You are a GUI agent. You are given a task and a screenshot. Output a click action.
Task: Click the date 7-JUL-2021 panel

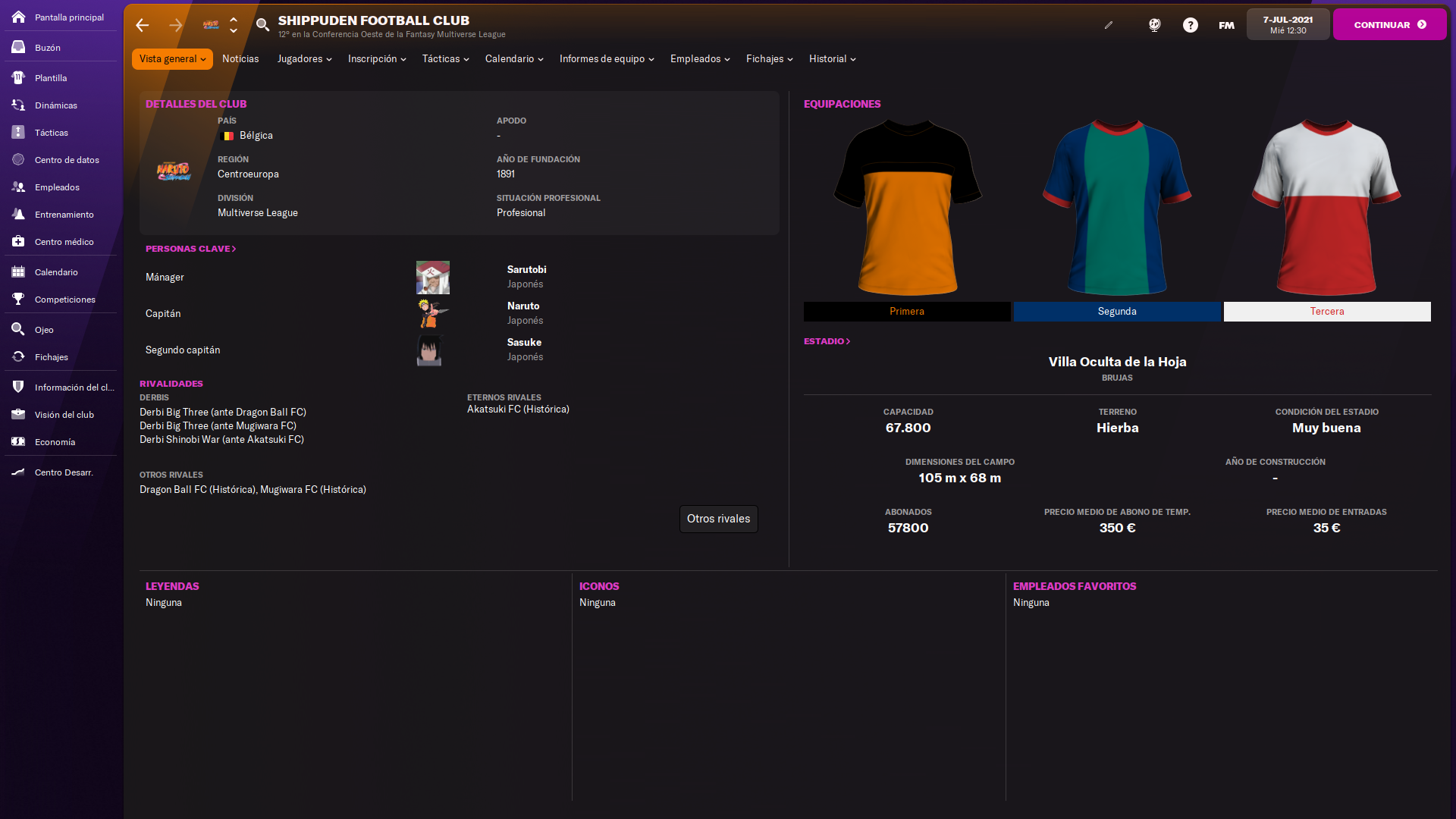point(1288,25)
